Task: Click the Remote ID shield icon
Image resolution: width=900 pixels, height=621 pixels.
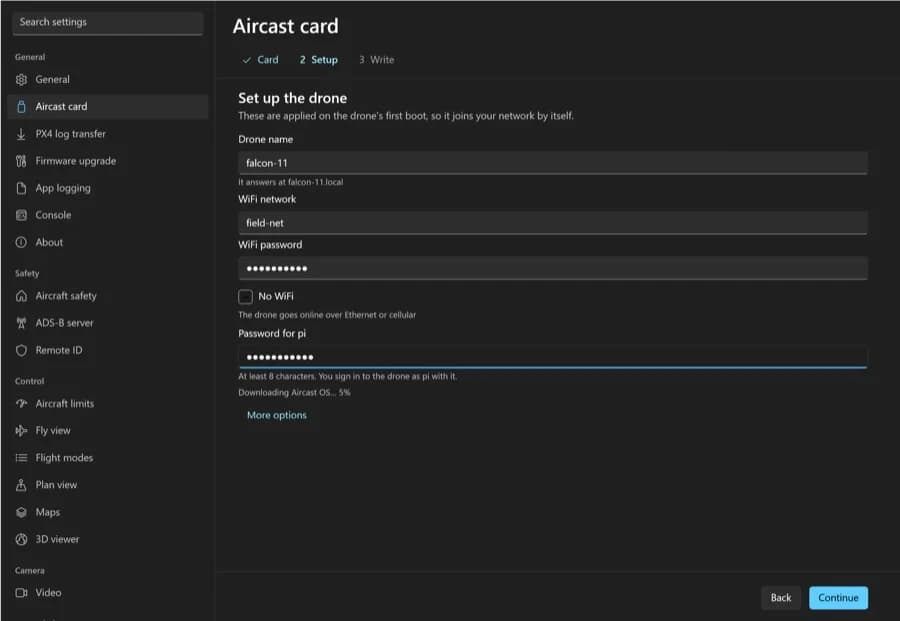Action: (x=21, y=350)
